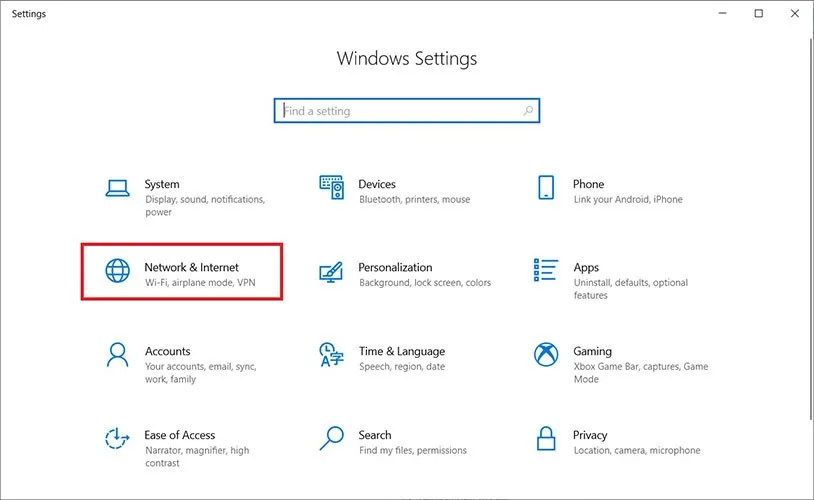The height and width of the screenshot is (500, 814).
Task: Click 'Xbox Game Bar, captures, Game Mode' text
Action: (x=641, y=373)
